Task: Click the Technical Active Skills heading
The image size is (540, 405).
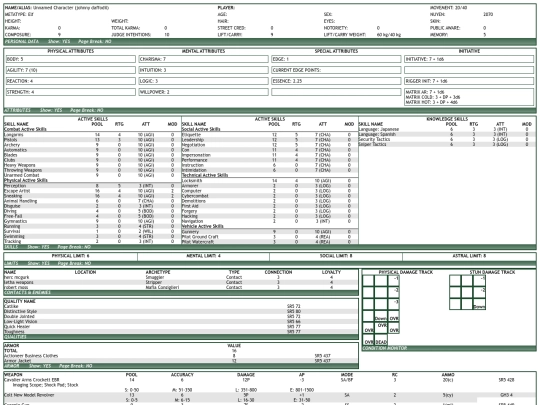Action: 205,175
